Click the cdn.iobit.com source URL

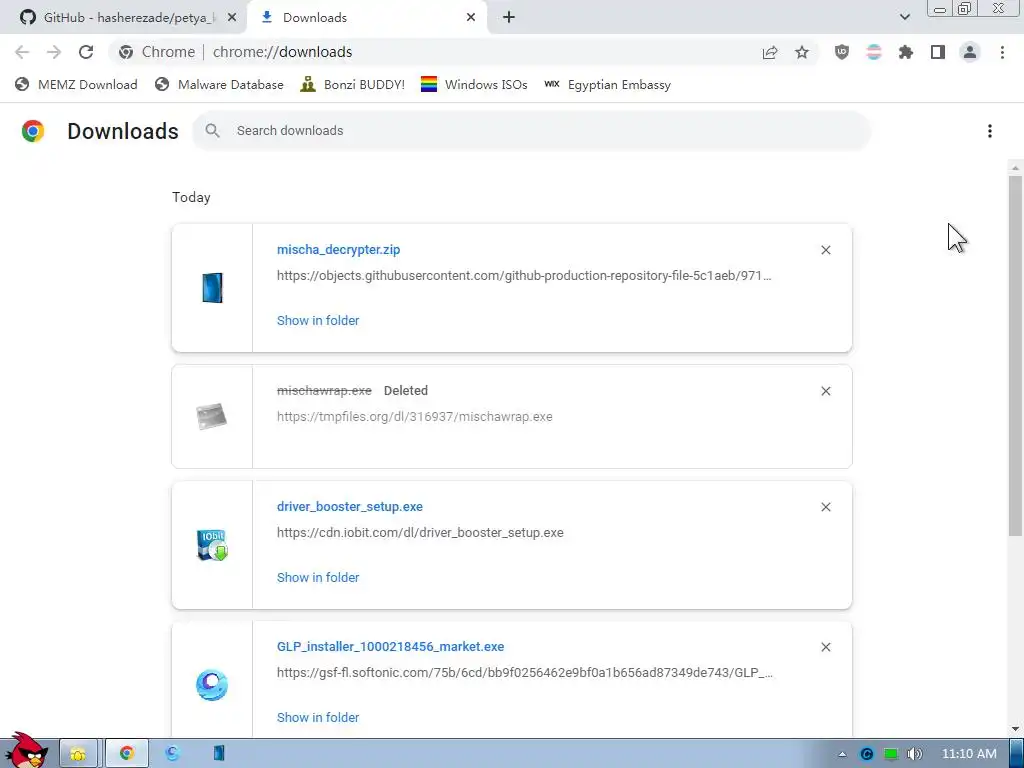click(420, 533)
